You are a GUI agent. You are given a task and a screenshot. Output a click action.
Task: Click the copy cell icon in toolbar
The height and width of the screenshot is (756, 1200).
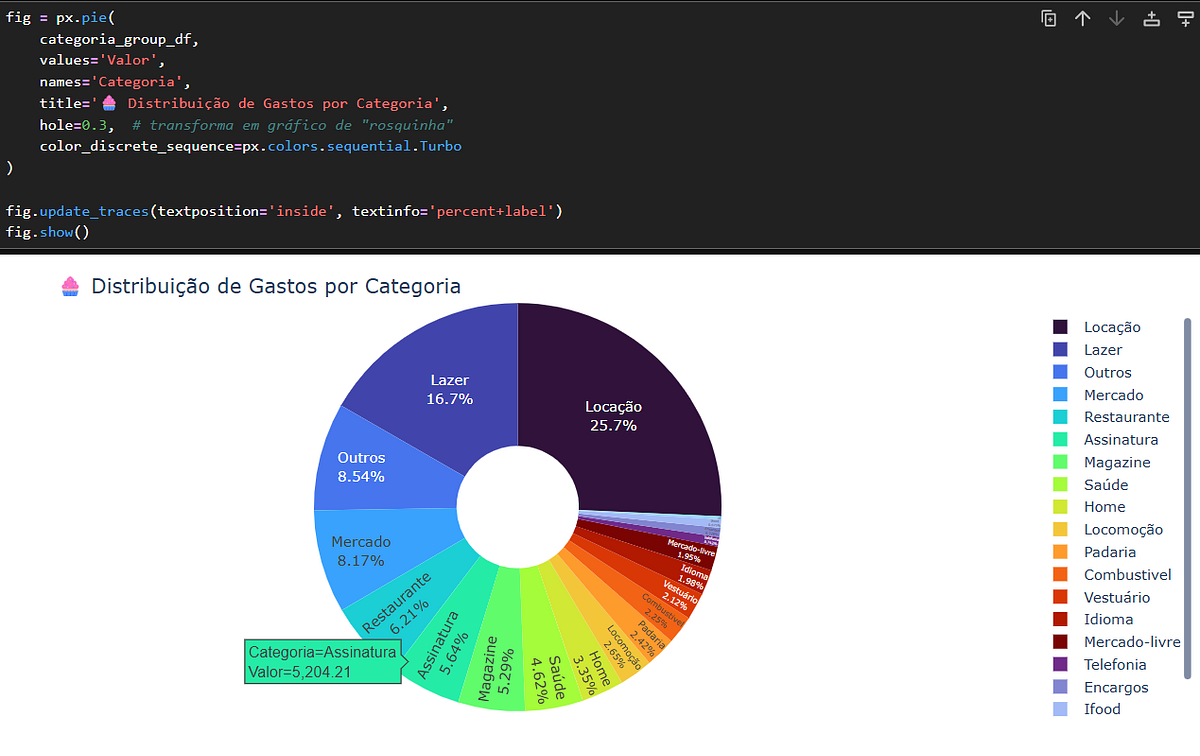(1048, 17)
